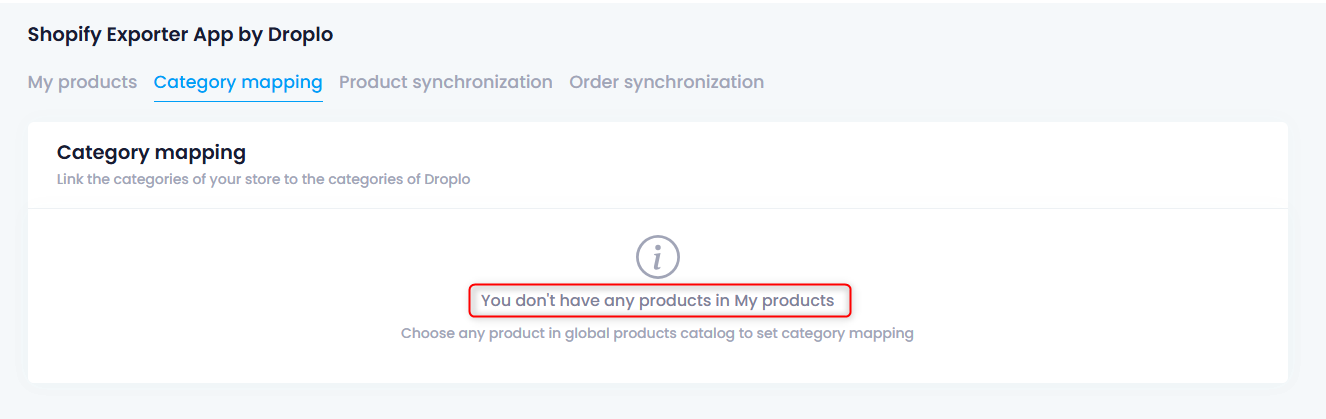Click the words My products inside the empty message

coord(784,300)
